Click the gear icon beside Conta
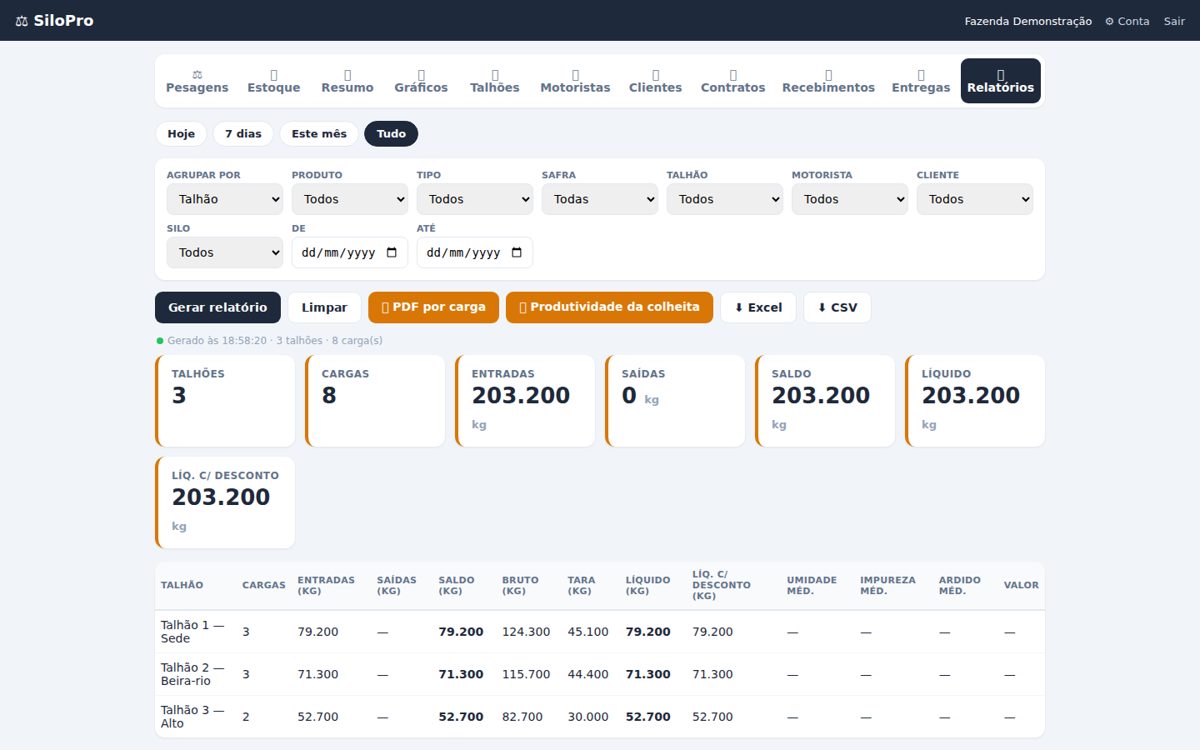 pos(1109,21)
